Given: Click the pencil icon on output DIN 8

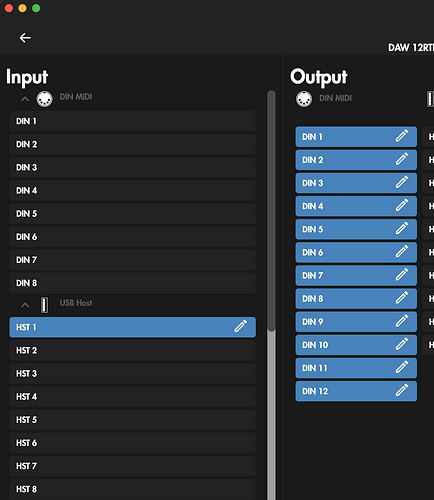Looking at the screenshot, I should coord(402,298).
